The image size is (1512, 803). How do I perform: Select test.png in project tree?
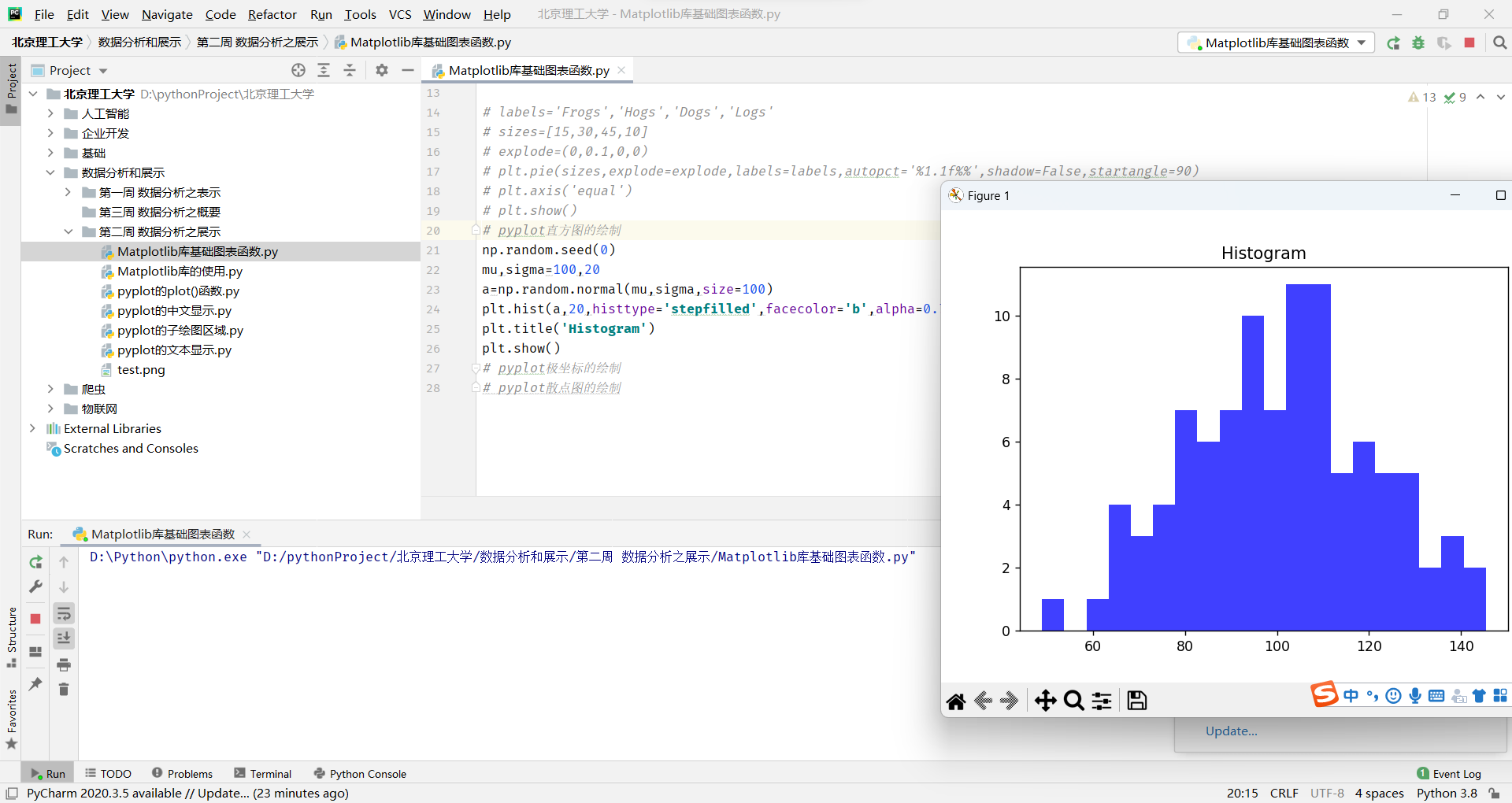click(141, 370)
